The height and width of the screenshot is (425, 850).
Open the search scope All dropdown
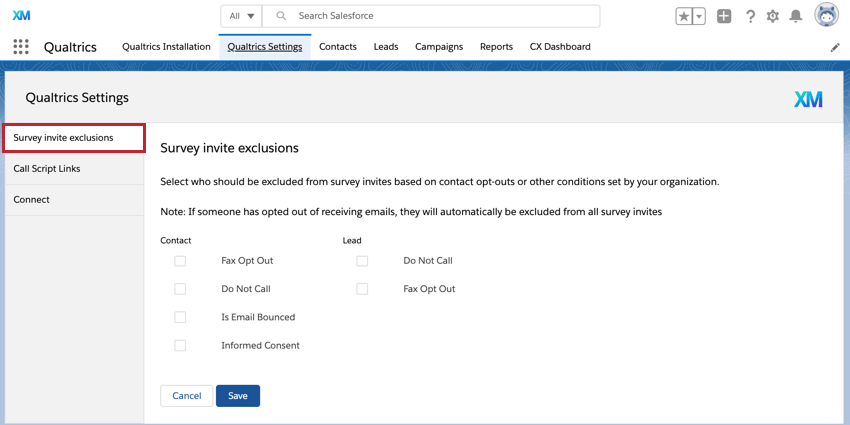241,16
